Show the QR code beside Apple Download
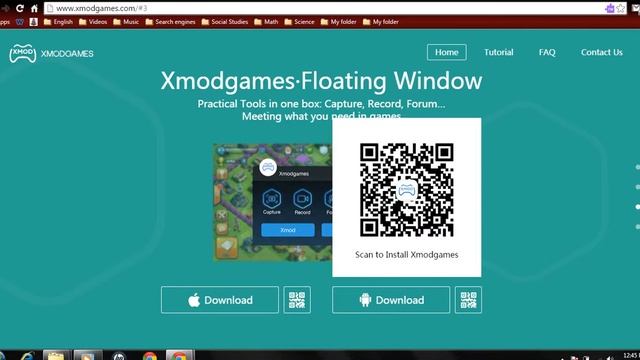Screen dimensions: 640x360 (x=297, y=300)
